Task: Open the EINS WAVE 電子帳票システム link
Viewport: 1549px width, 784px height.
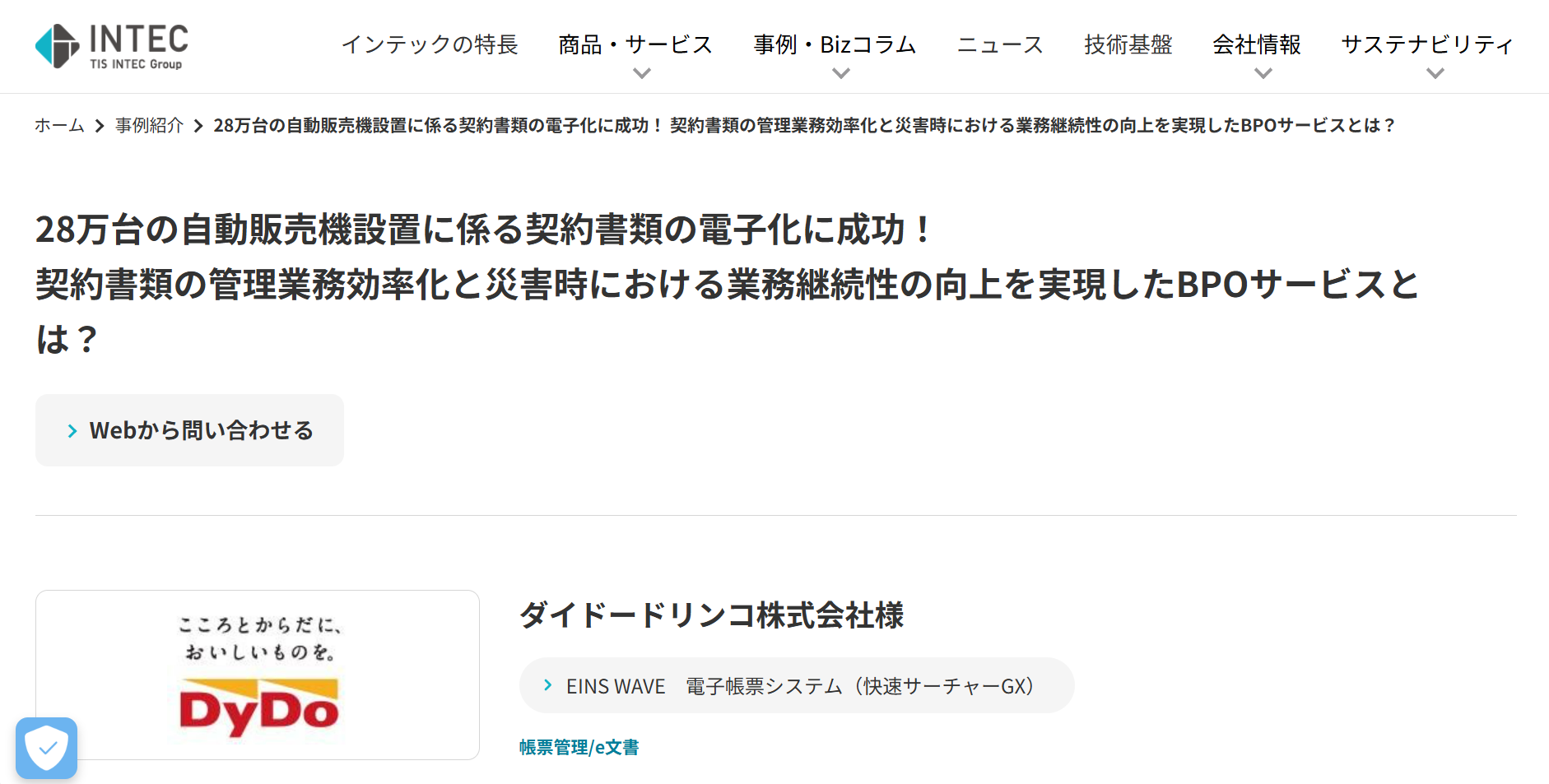Action: pyautogui.click(x=800, y=686)
